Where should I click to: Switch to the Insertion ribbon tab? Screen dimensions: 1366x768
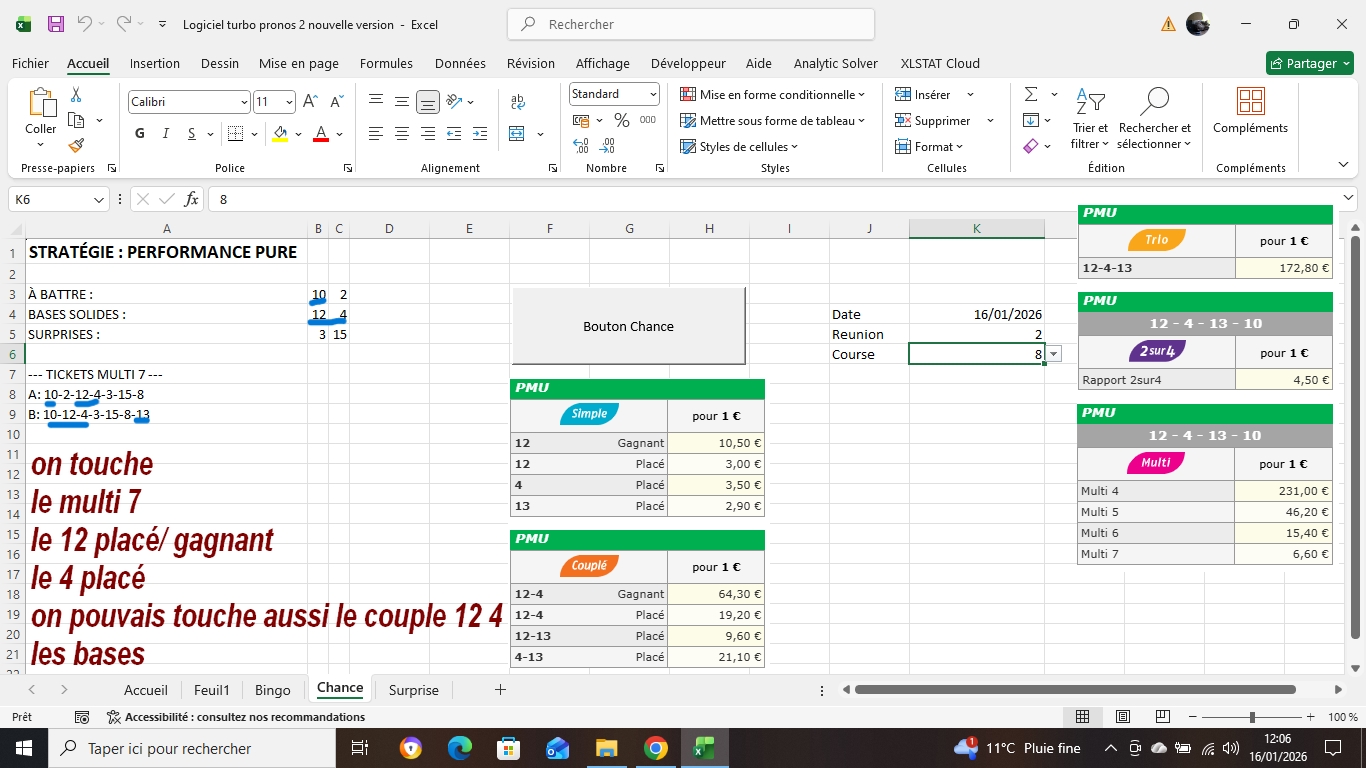[155, 63]
